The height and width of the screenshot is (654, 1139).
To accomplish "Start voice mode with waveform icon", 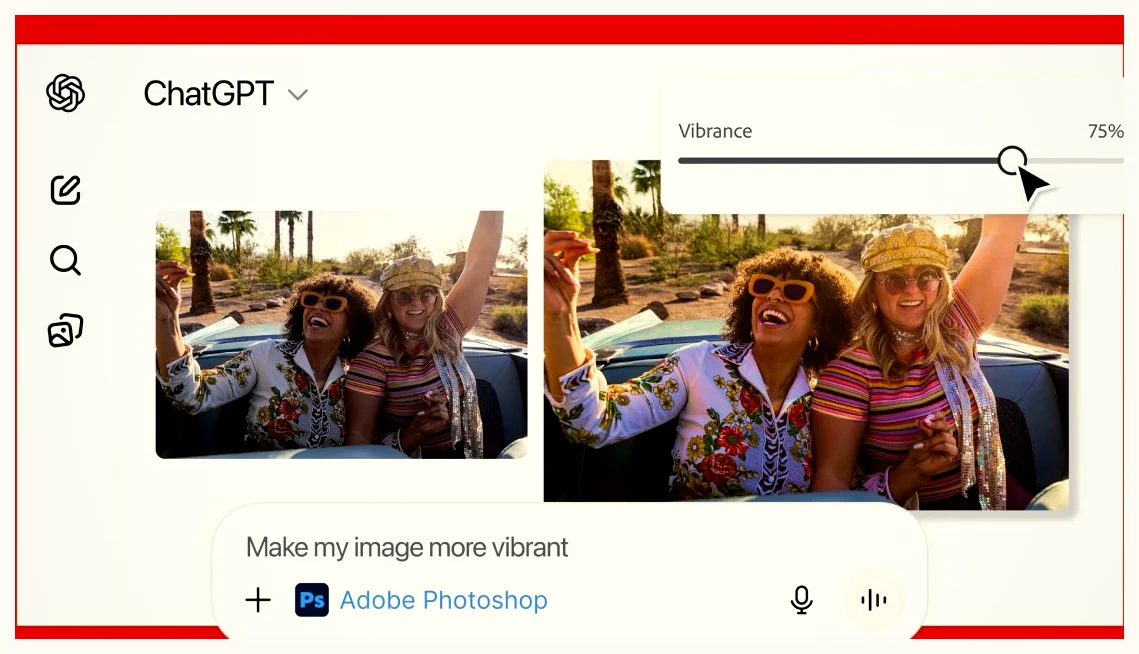I will tap(873, 600).
